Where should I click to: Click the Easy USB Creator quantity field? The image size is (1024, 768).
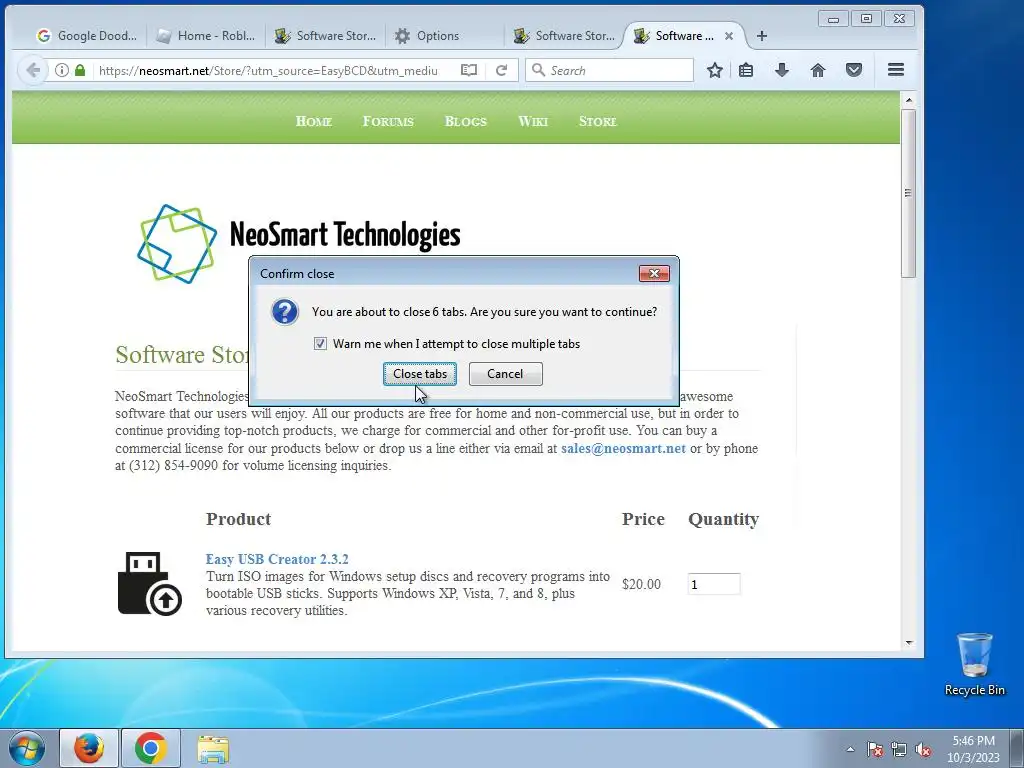(714, 584)
